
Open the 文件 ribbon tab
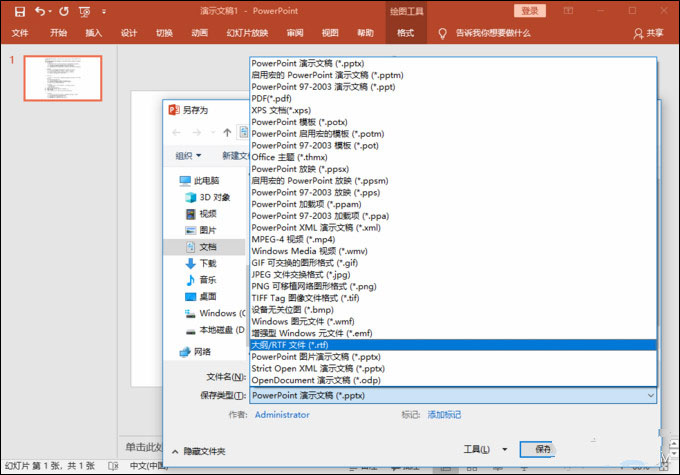(20, 33)
